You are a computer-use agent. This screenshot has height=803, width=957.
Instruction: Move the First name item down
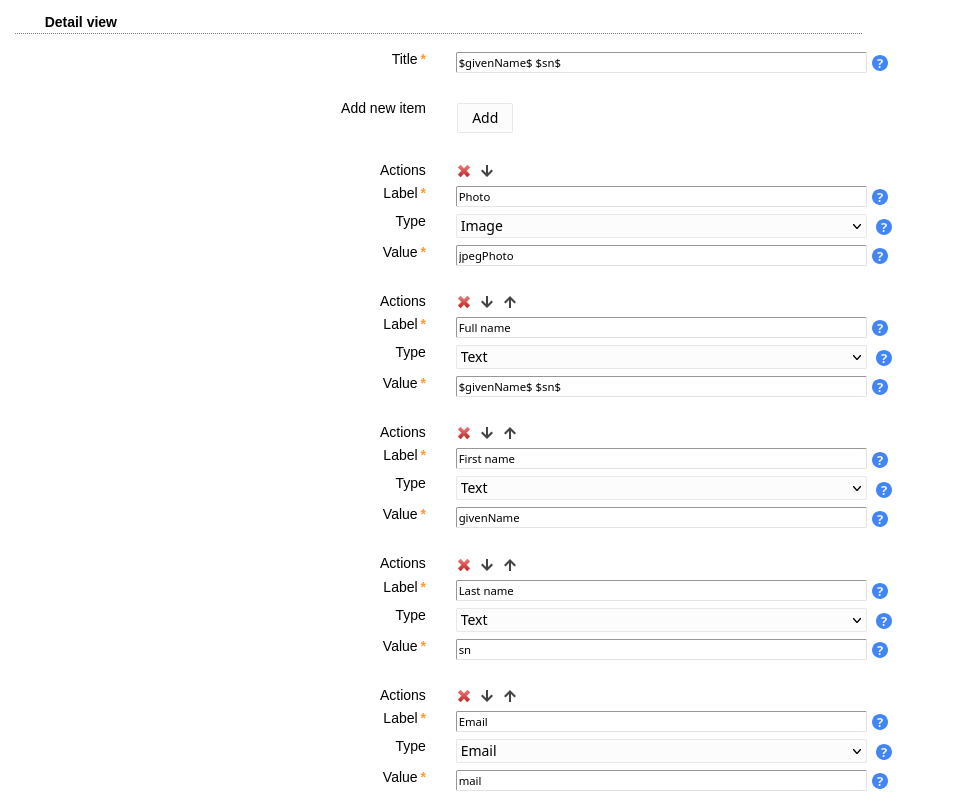[x=487, y=433]
